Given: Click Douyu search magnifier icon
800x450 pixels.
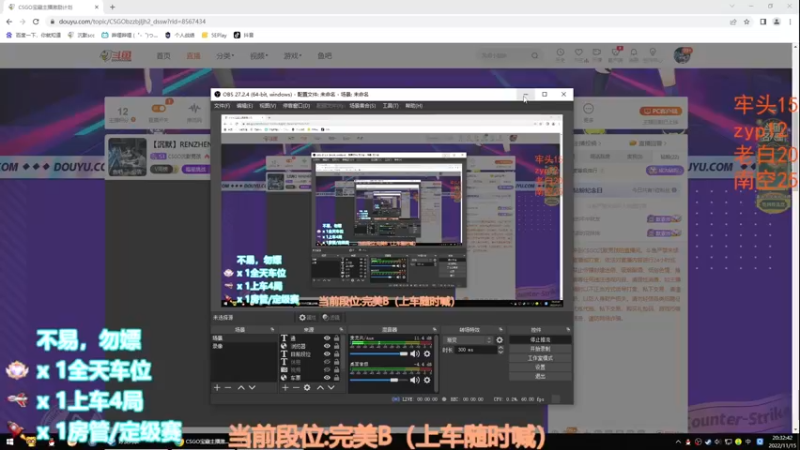Looking at the screenshot, I should pyautogui.click(x=535, y=56).
